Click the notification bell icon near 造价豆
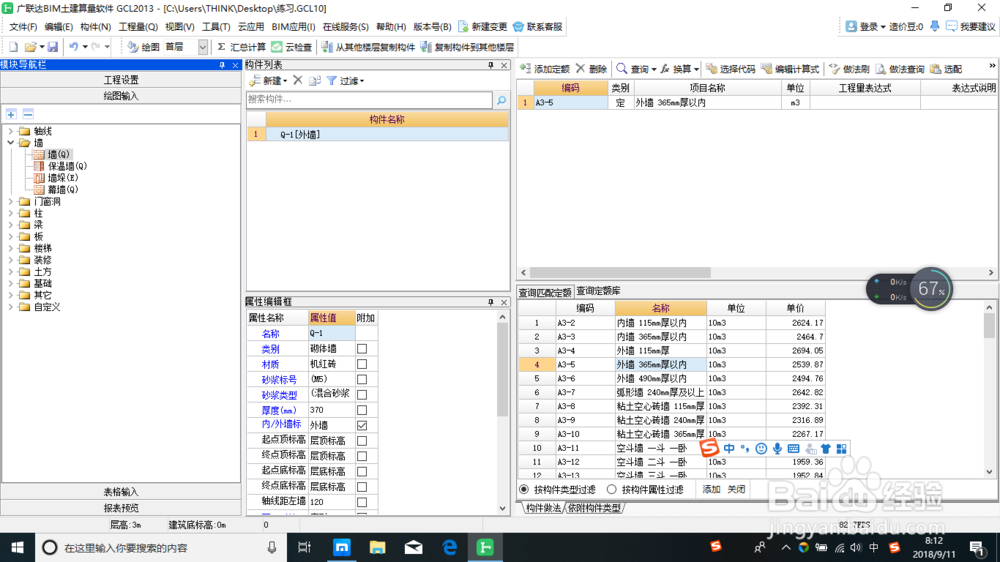Screen dimensions: 1000x562 point(934,27)
